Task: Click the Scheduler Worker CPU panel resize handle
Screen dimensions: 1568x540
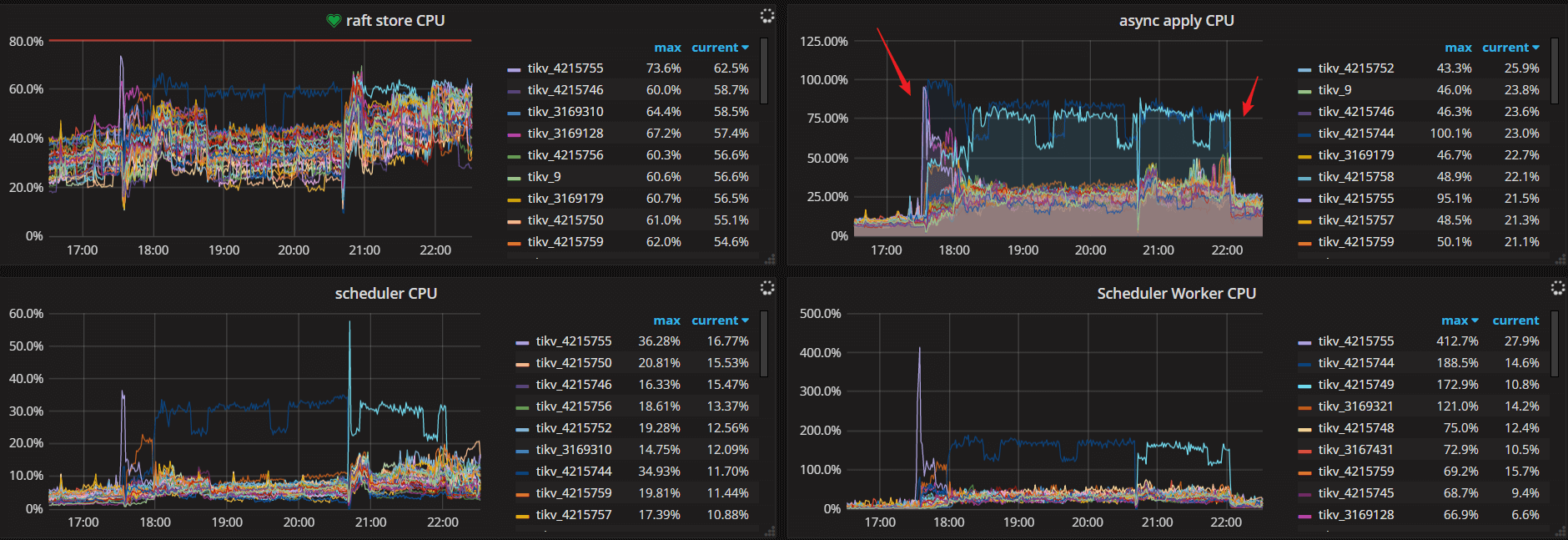Action: [x=1560, y=532]
